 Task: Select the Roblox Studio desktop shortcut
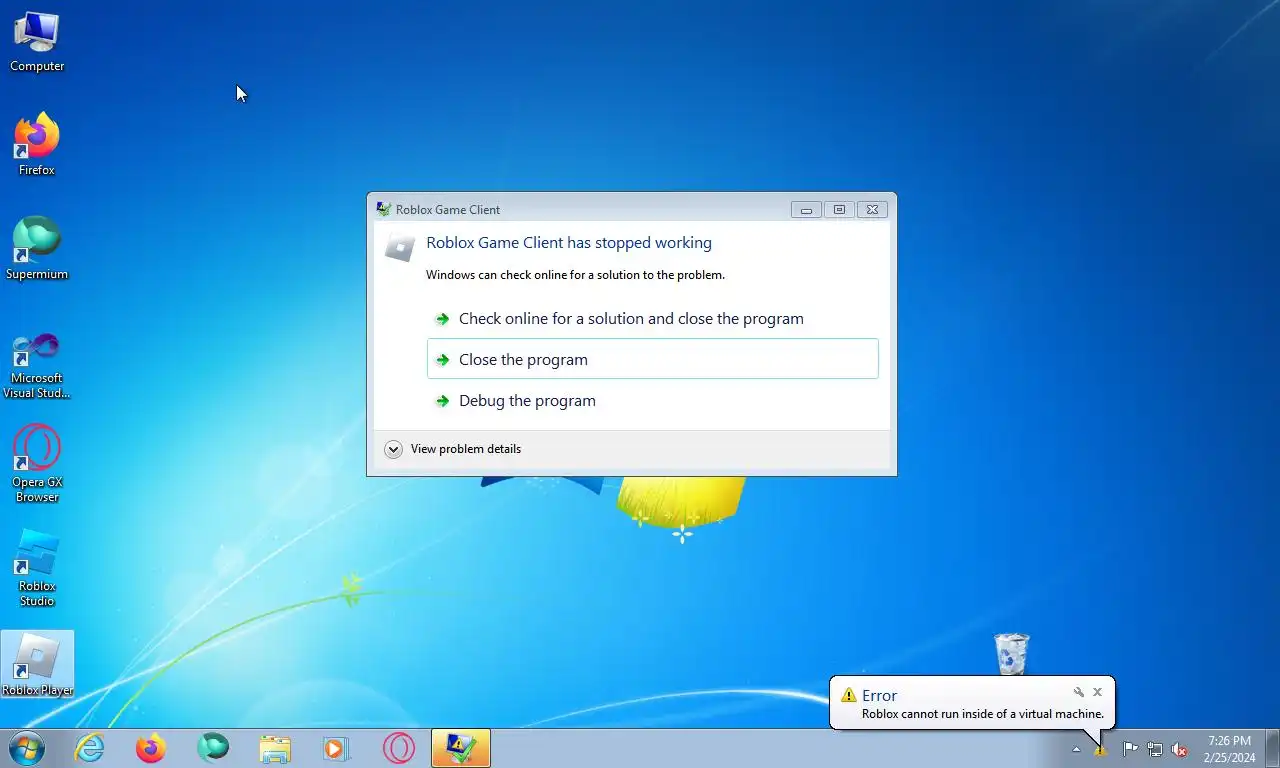(37, 568)
